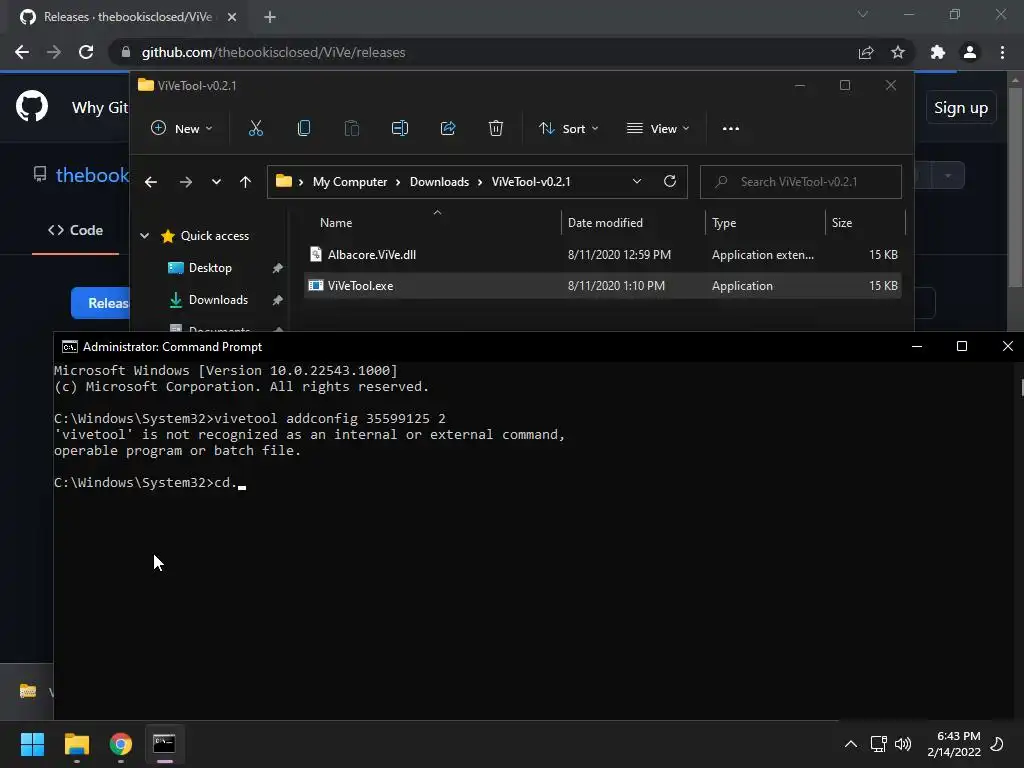Sort files by Date modified column
Image resolution: width=1024 pixels, height=768 pixels.
click(605, 223)
